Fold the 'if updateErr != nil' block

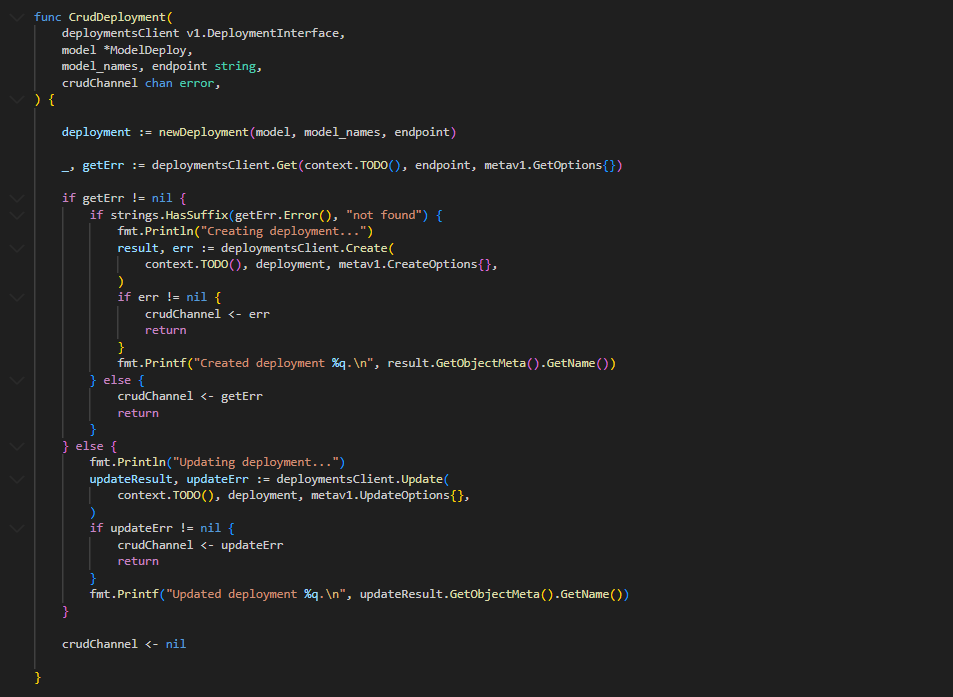[x=16, y=528]
